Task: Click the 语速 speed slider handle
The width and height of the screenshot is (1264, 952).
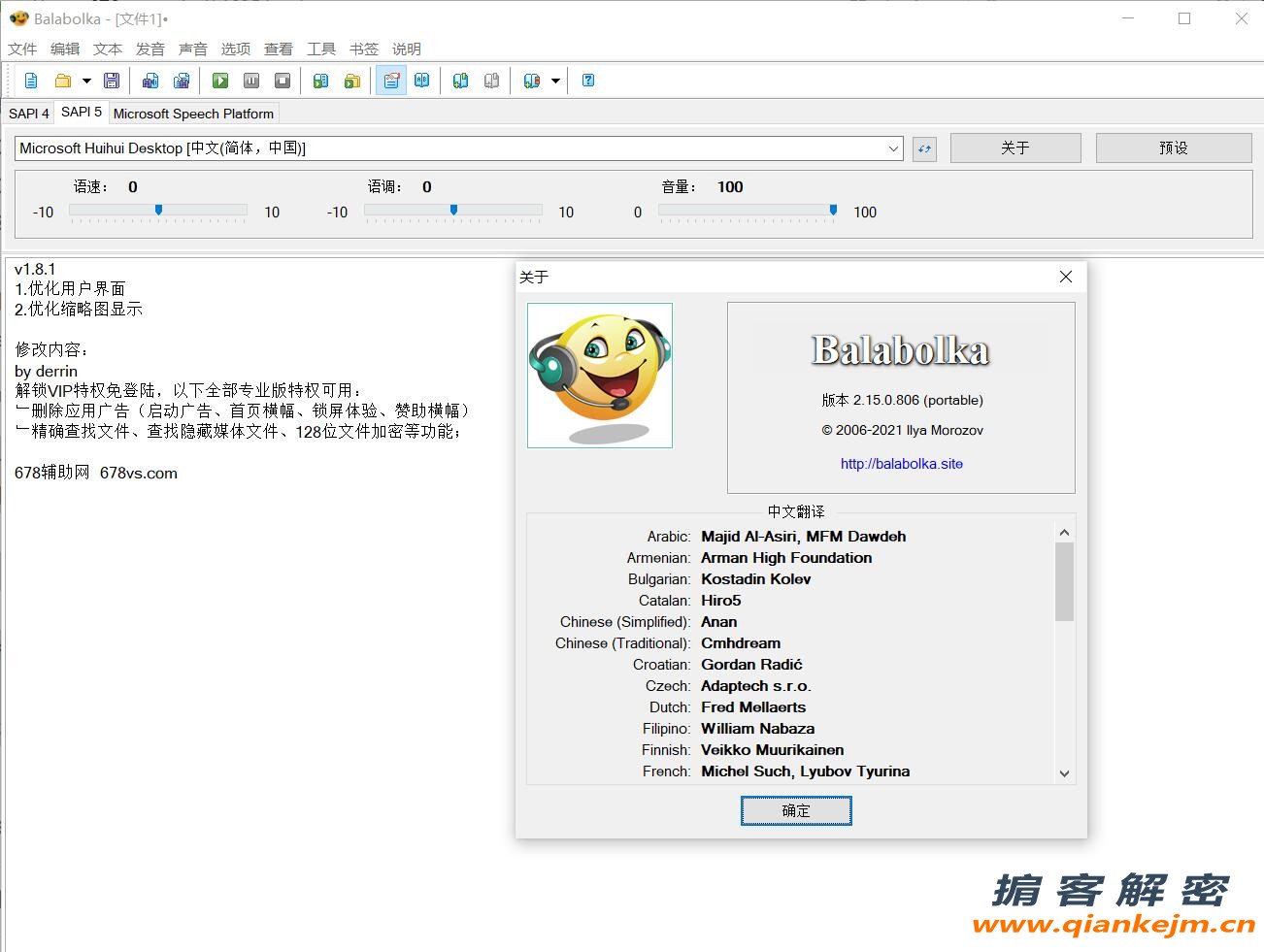Action: [158, 210]
